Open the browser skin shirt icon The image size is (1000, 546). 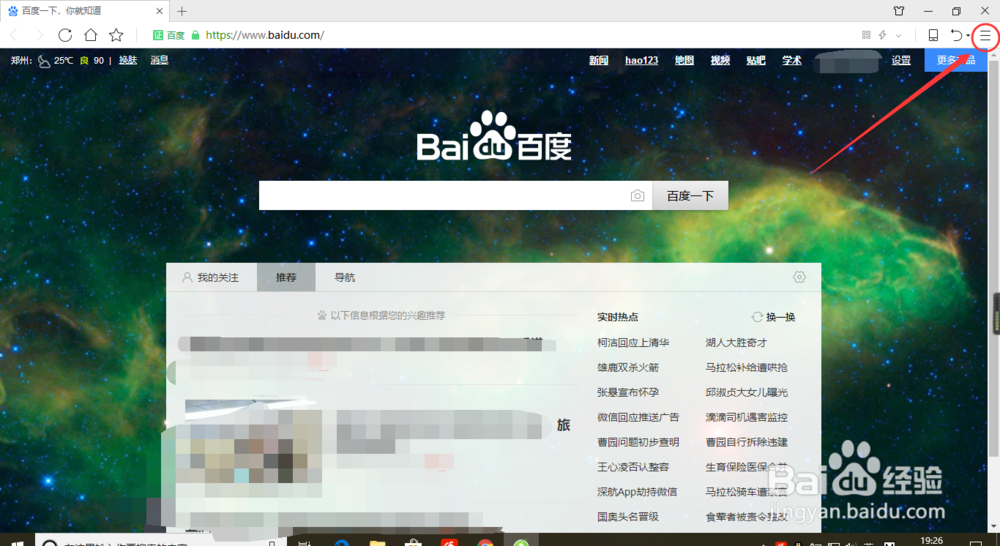click(x=899, y=11)
